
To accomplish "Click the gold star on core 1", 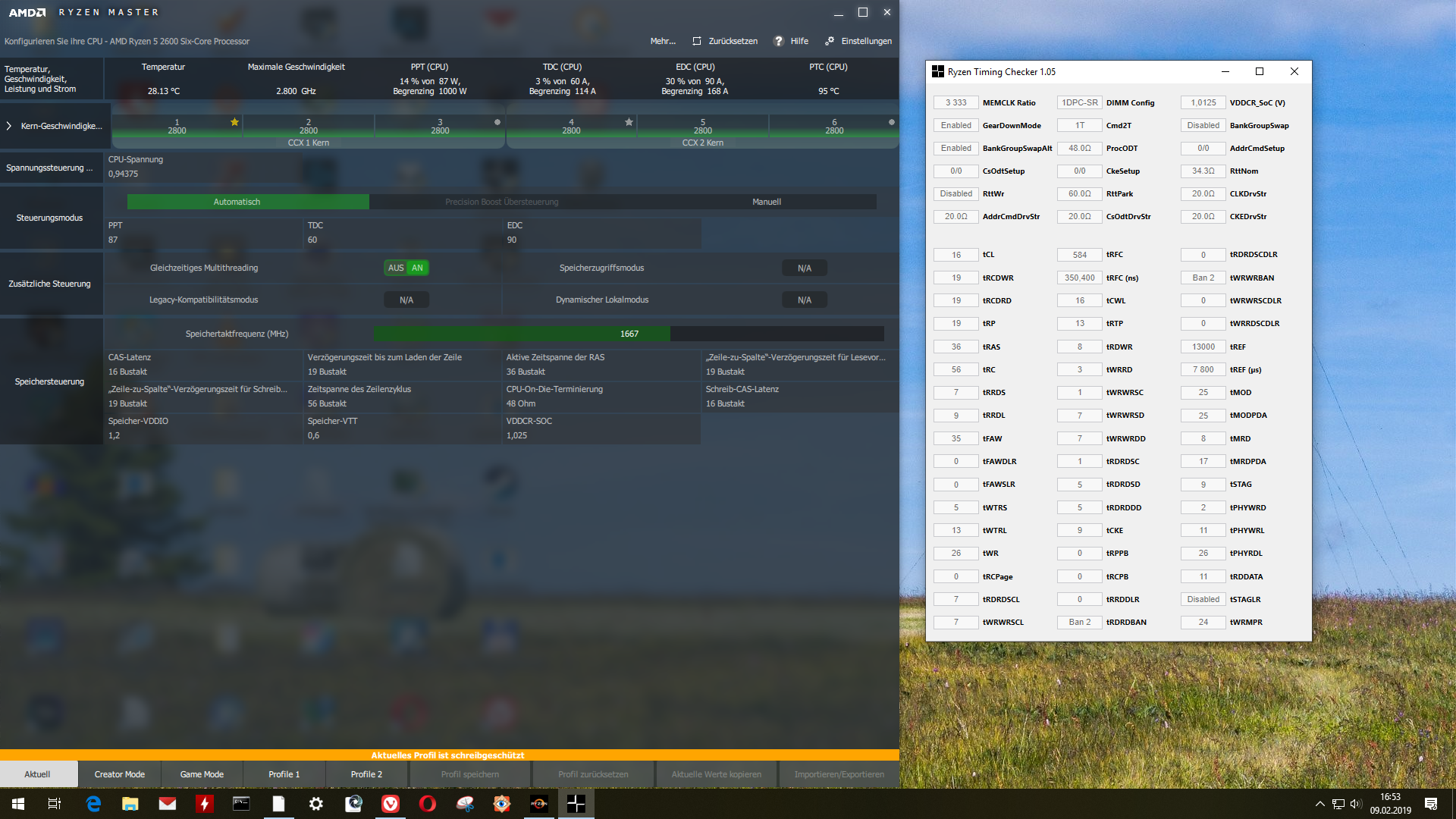I will point(234,122).
